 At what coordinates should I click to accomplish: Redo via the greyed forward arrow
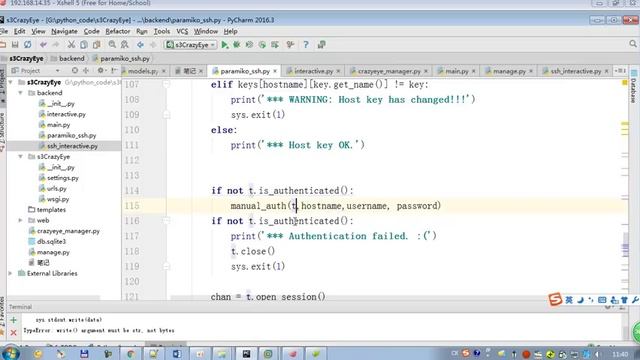[x=56, y=44]
